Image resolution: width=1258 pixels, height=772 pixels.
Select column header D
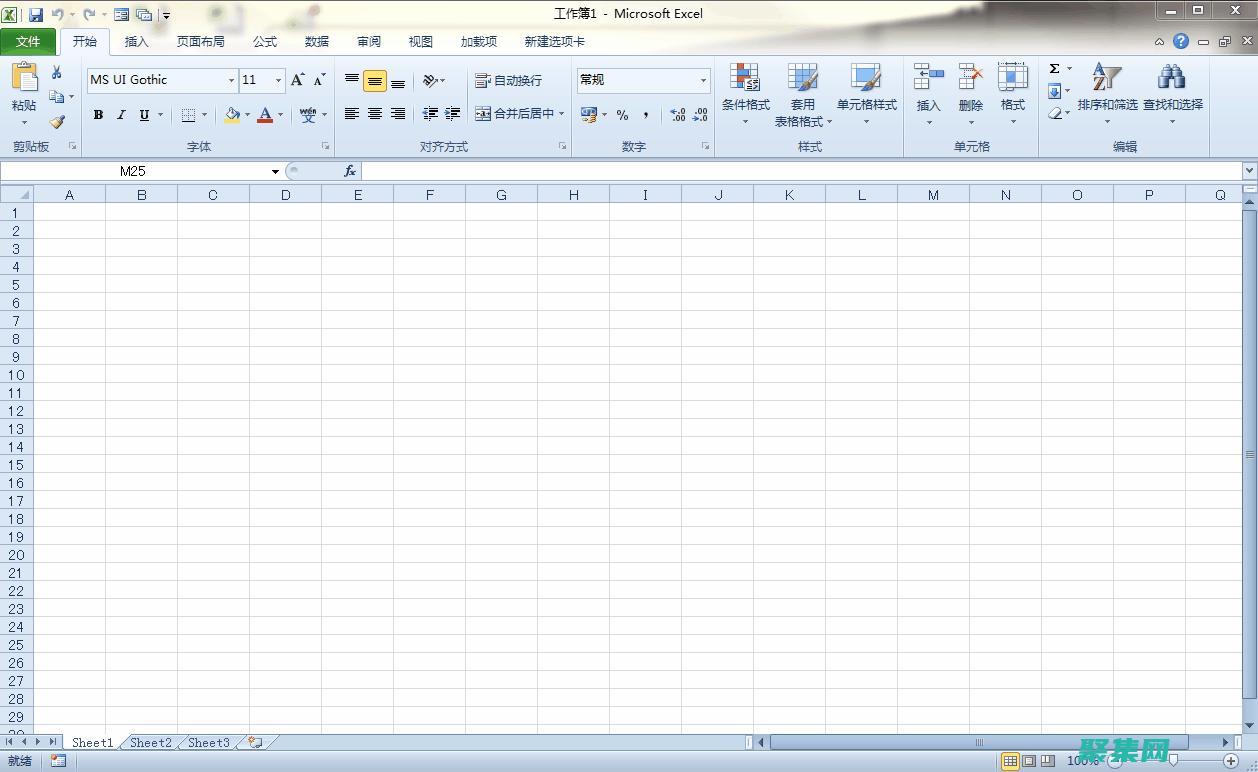tap(285, 195)
